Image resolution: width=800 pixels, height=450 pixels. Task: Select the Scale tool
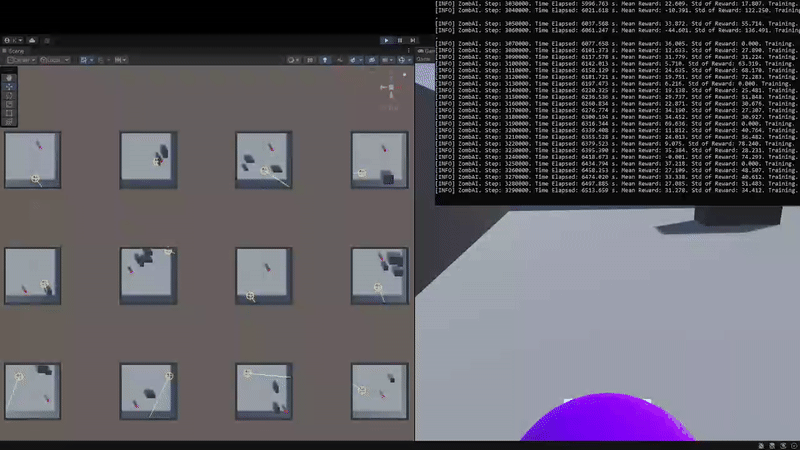9,104
